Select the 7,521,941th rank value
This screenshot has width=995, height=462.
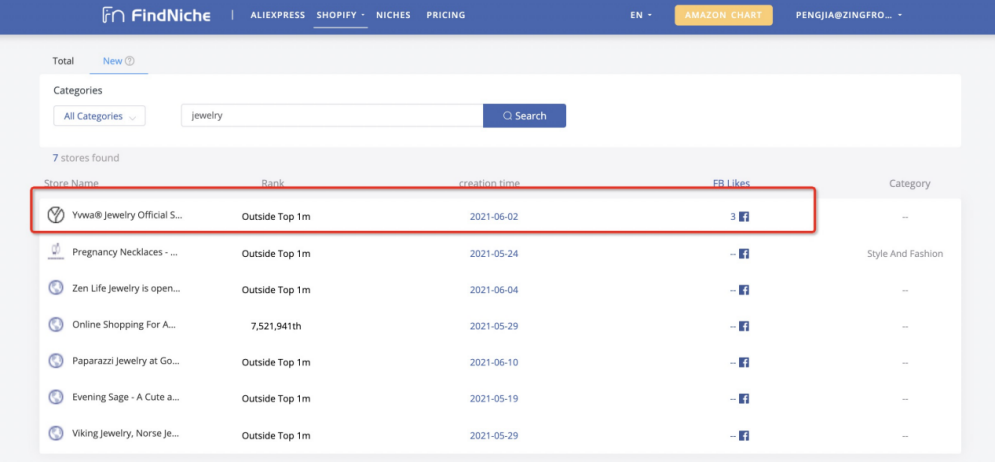click(x=276, y=326)
